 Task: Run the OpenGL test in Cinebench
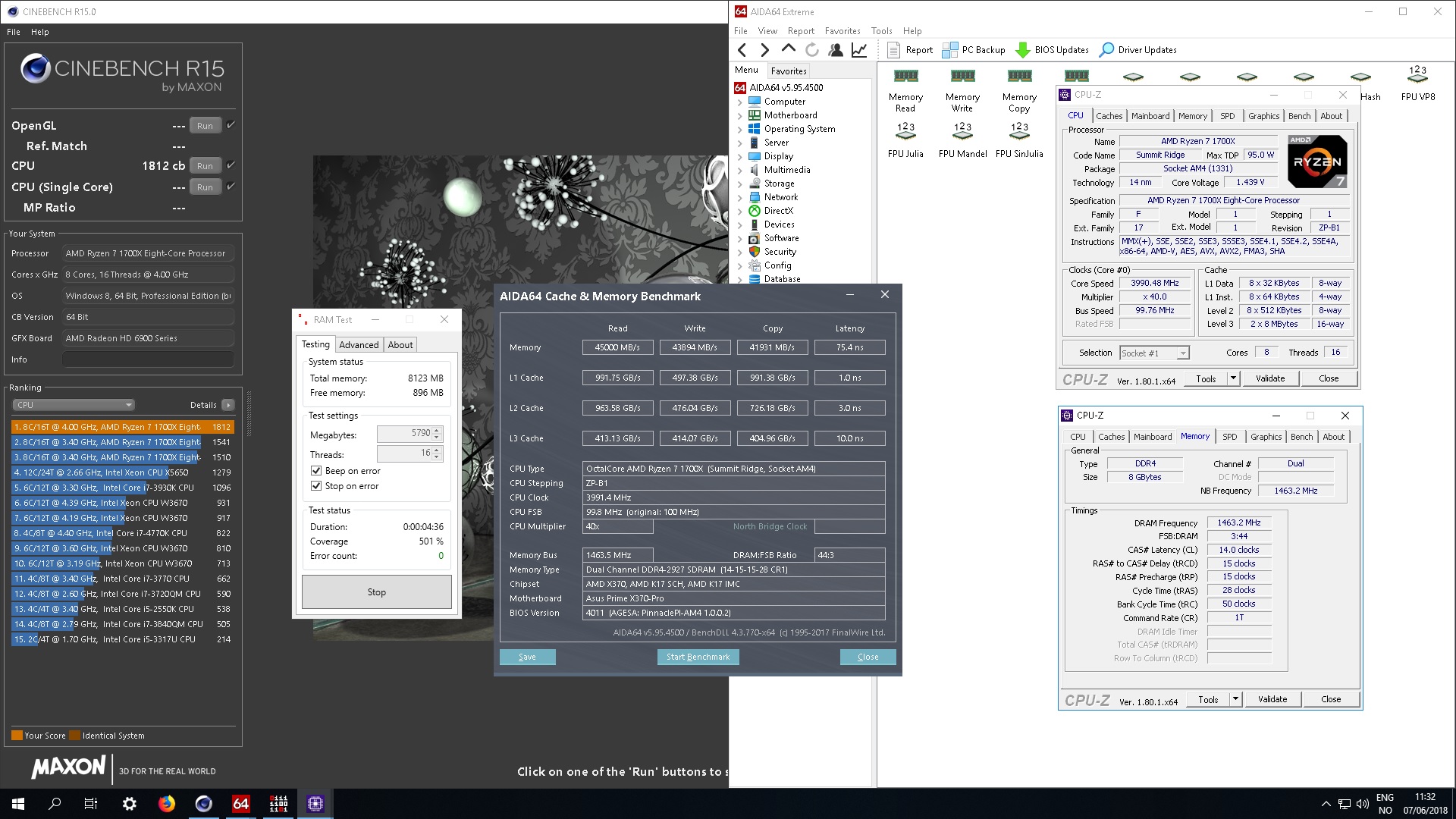(x=205, y=125)
